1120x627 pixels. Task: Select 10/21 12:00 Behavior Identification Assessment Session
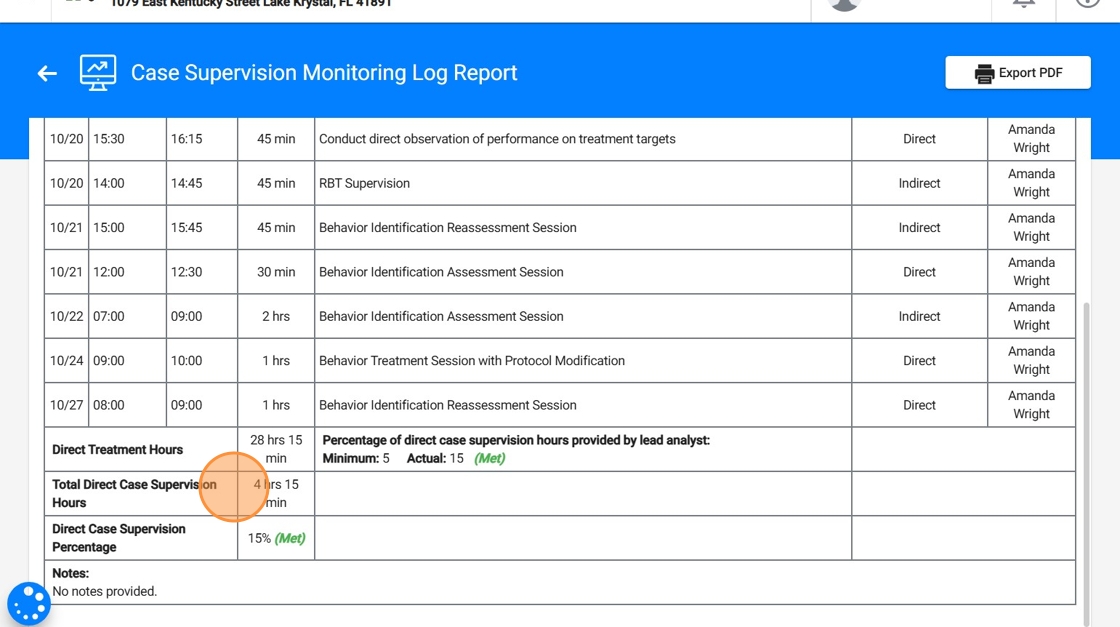click(x=583, y=272)
